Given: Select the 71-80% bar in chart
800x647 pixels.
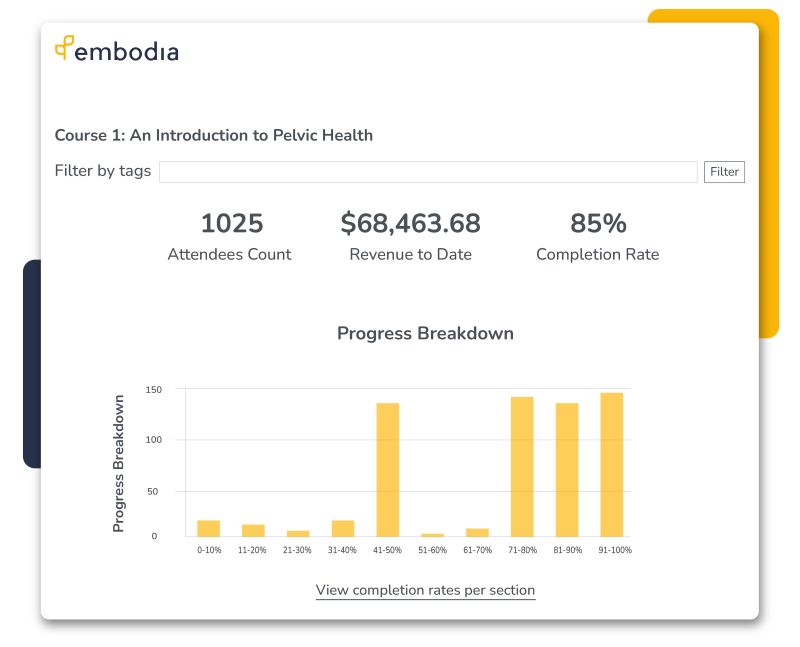Looking at the screenshot, I should pyautogui.click(x=522, y=466).
